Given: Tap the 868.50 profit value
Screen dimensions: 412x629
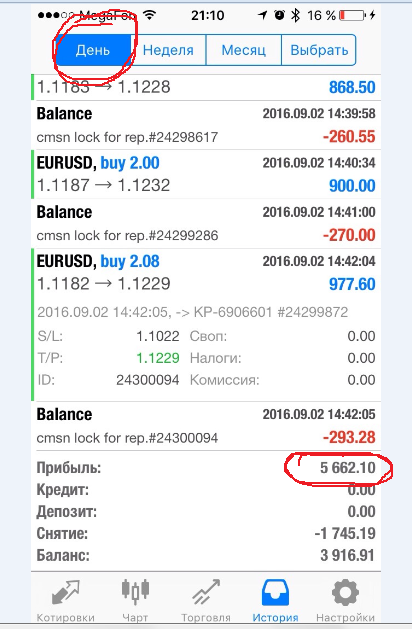Looking at the screenshot, I should point(352,87).
